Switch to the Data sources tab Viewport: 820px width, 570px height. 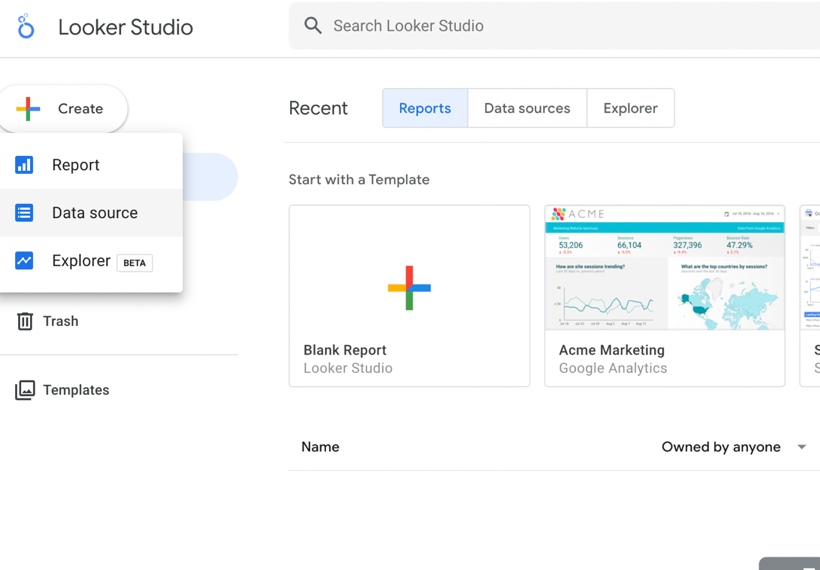(x=527, y=108)
